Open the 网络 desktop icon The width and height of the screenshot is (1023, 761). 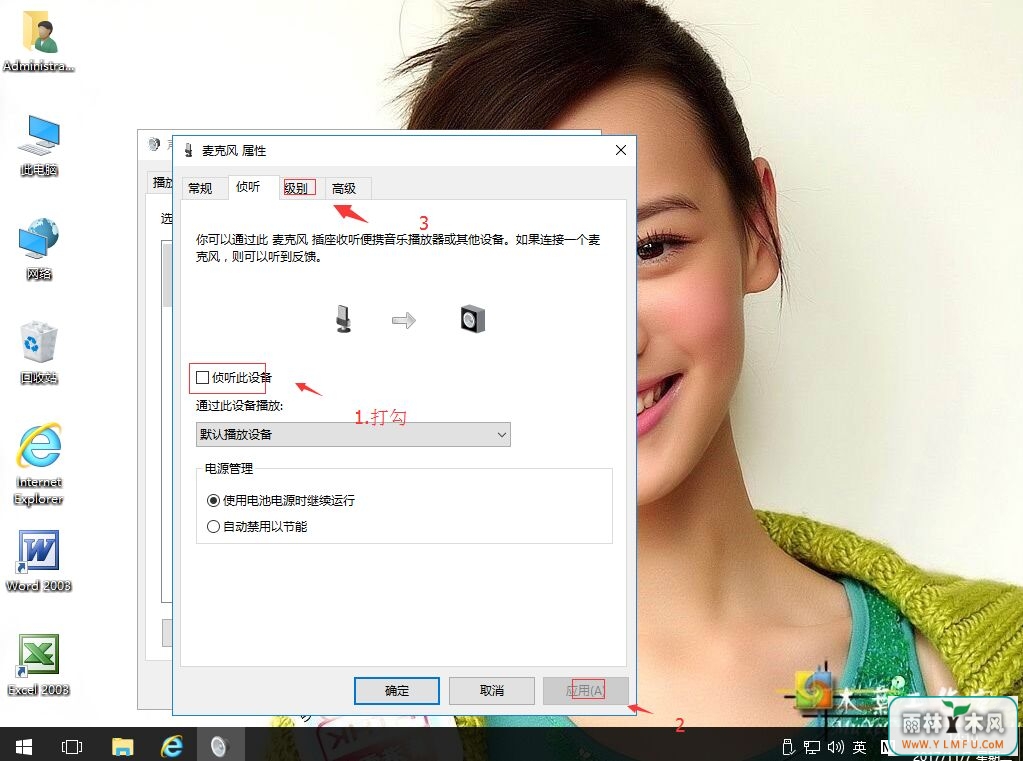pos(39,248)
